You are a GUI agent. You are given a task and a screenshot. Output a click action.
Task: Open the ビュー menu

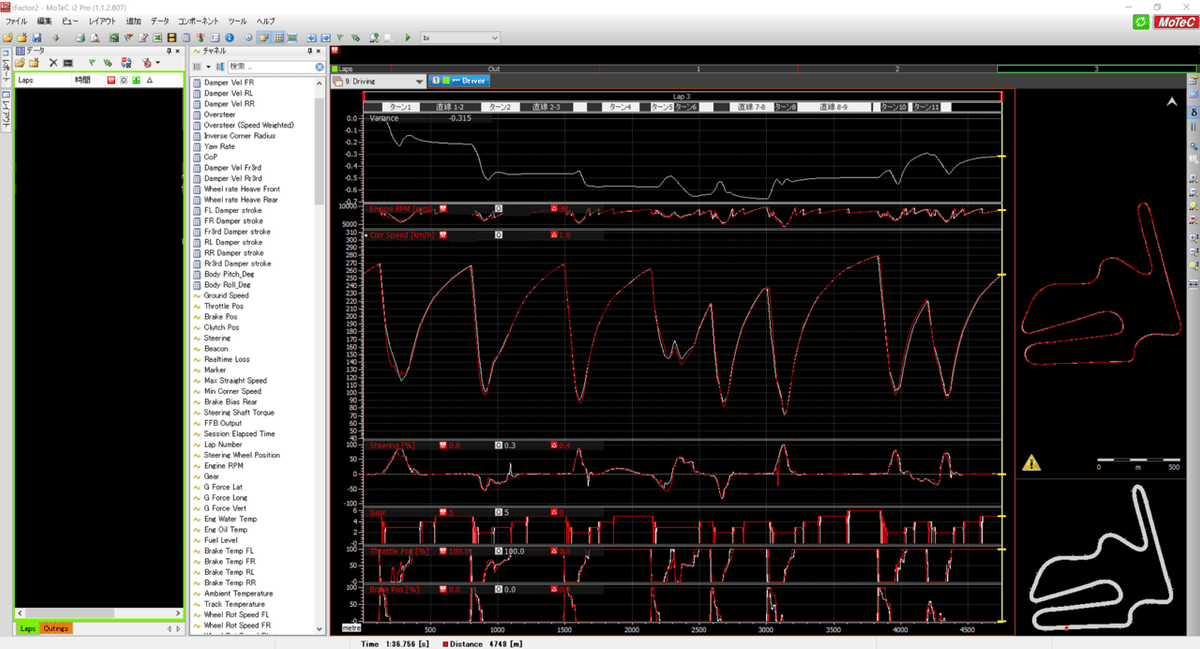pos(71,21)
